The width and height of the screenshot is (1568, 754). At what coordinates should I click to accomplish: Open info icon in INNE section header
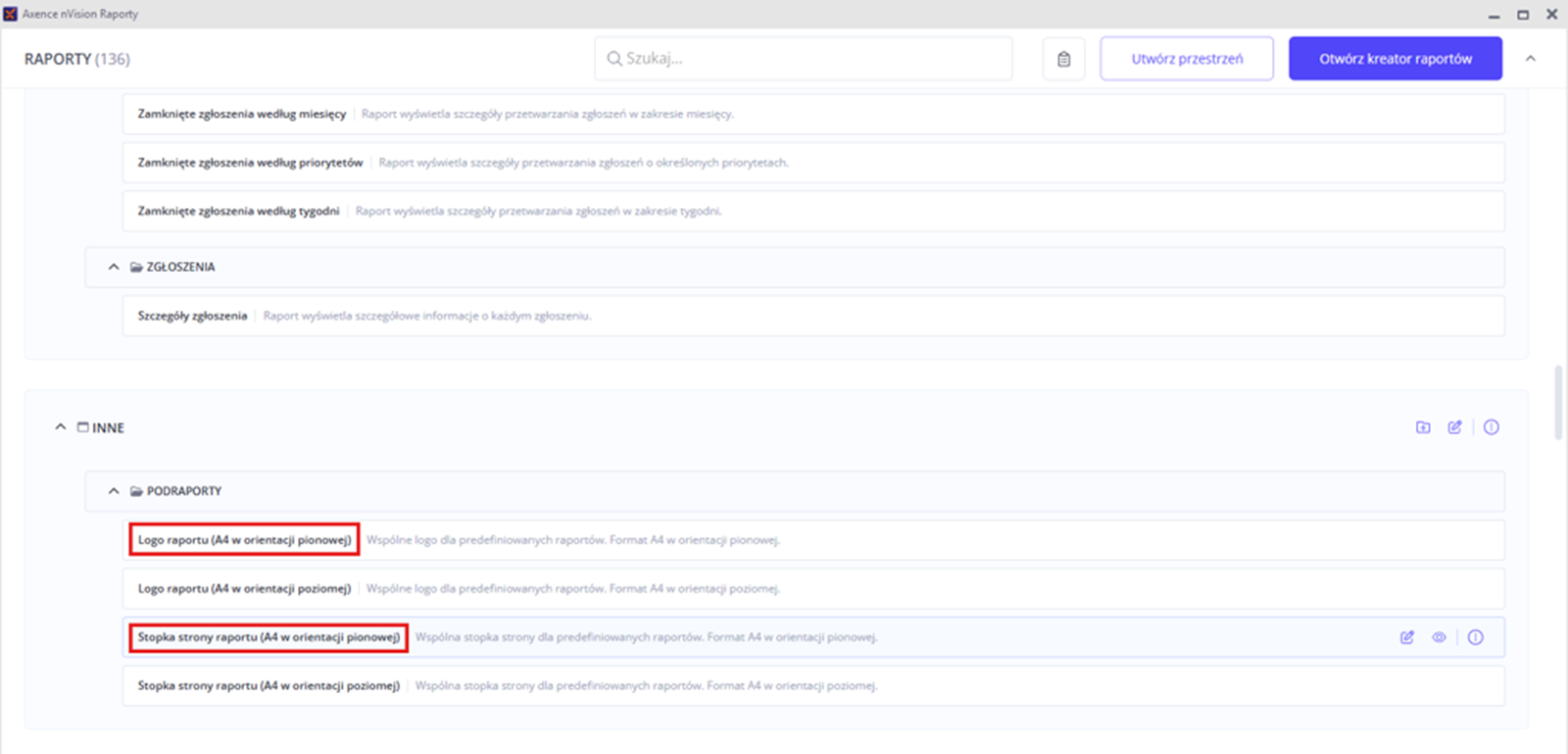point(1491,427)
